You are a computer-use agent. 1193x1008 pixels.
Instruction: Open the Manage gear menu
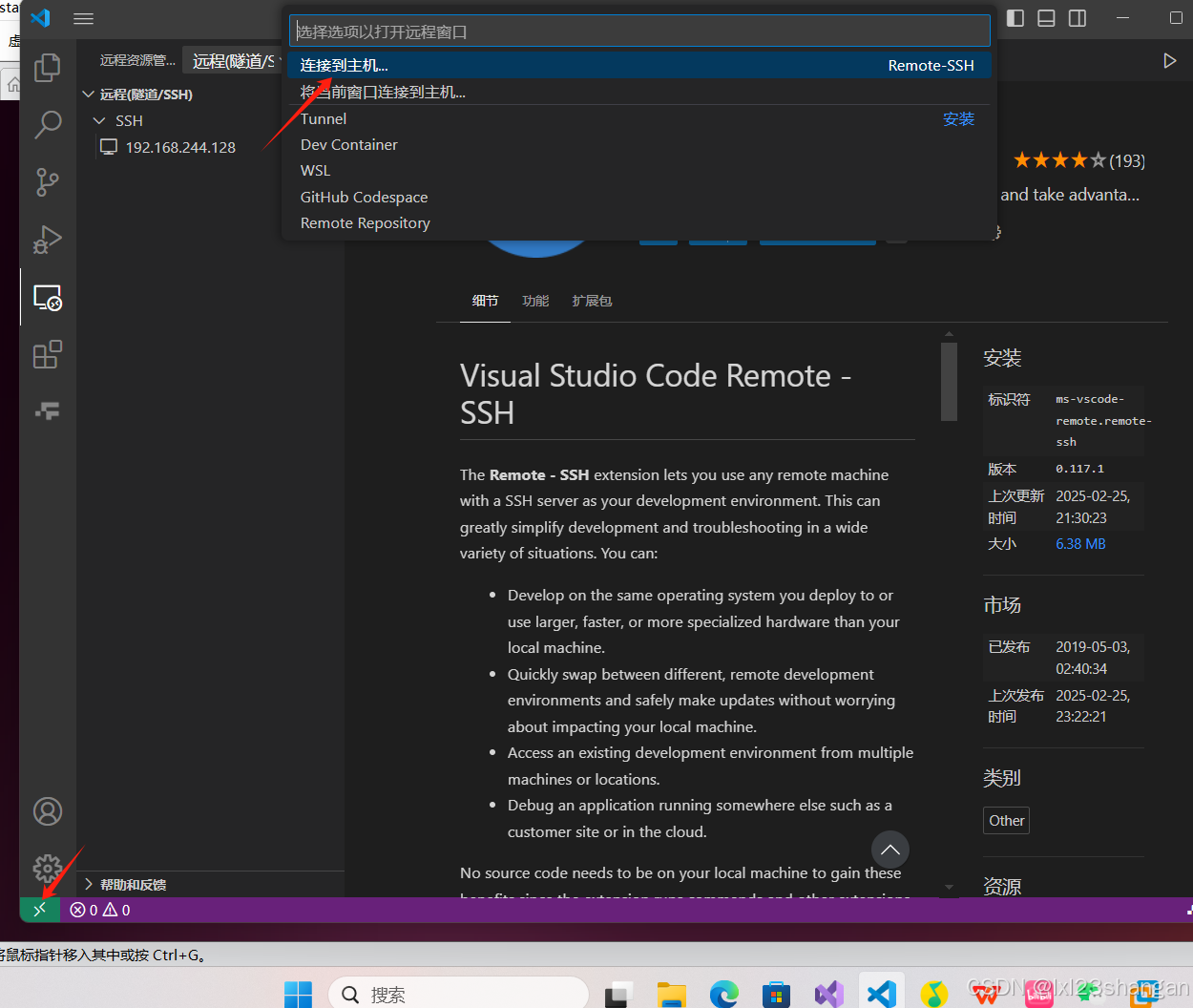(48, 868)
